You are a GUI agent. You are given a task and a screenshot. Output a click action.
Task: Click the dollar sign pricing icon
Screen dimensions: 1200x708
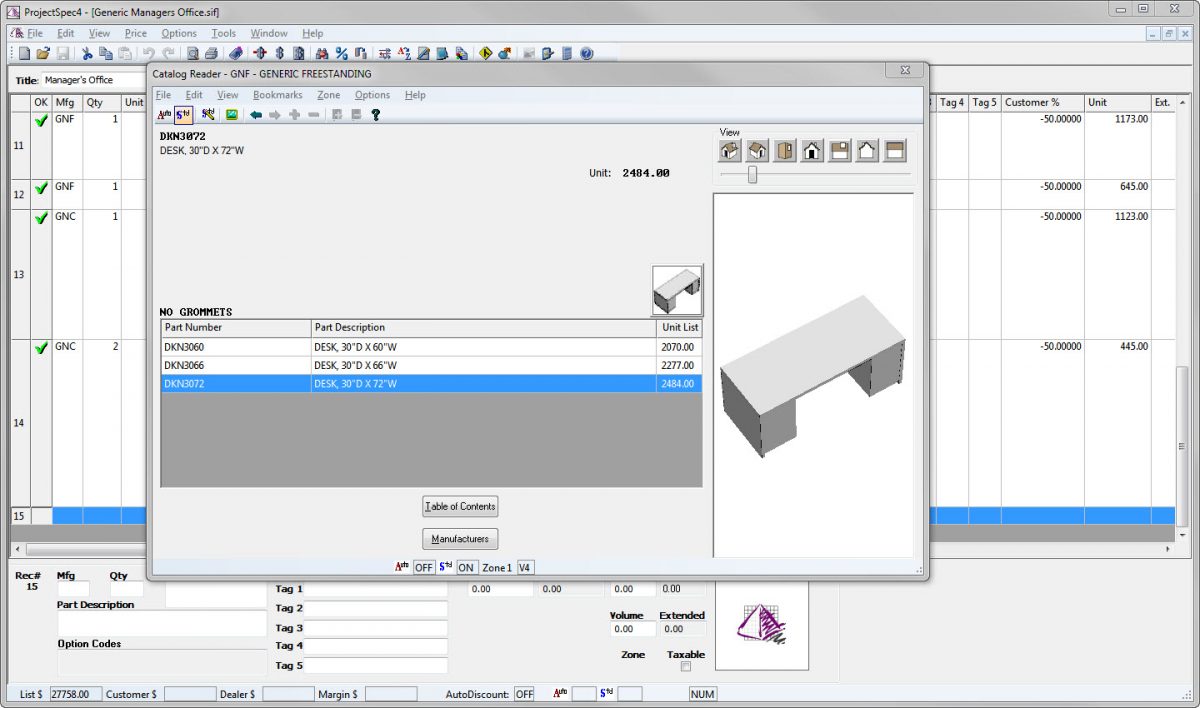coord(279,54)
